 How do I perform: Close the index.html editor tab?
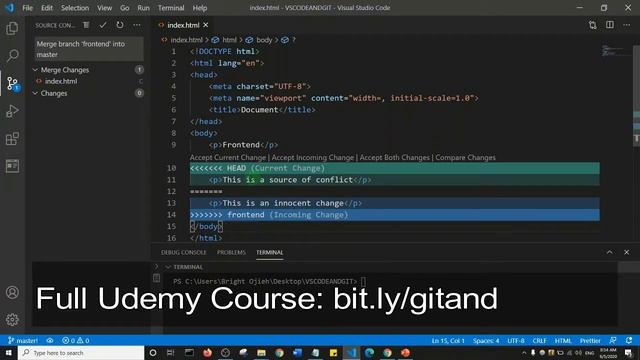(206, 25)
